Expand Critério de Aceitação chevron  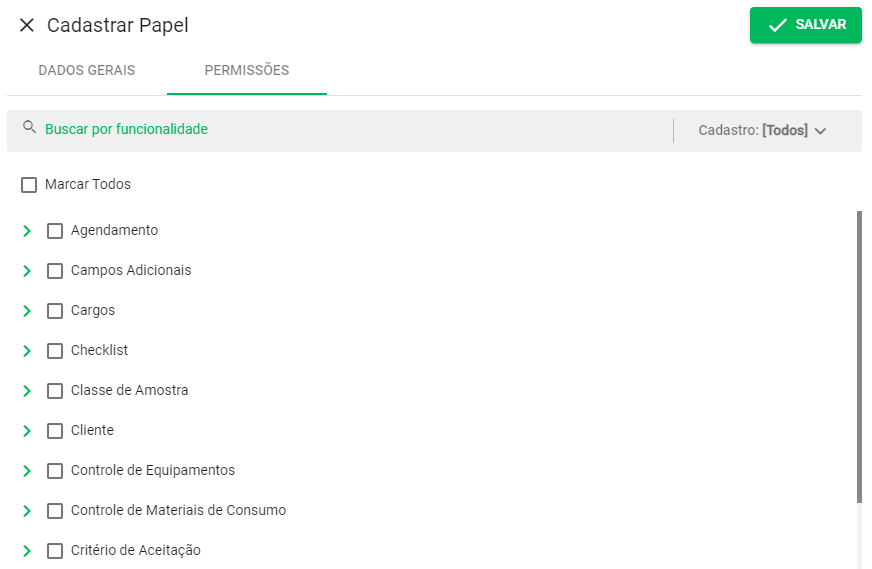pyautogui.click(x=27, y=551)
